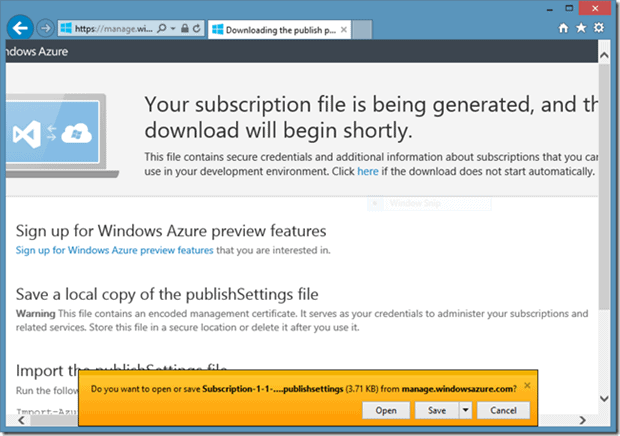Click the Save button in download bar
The image size is (620, 436).
(x=437, y=411)
